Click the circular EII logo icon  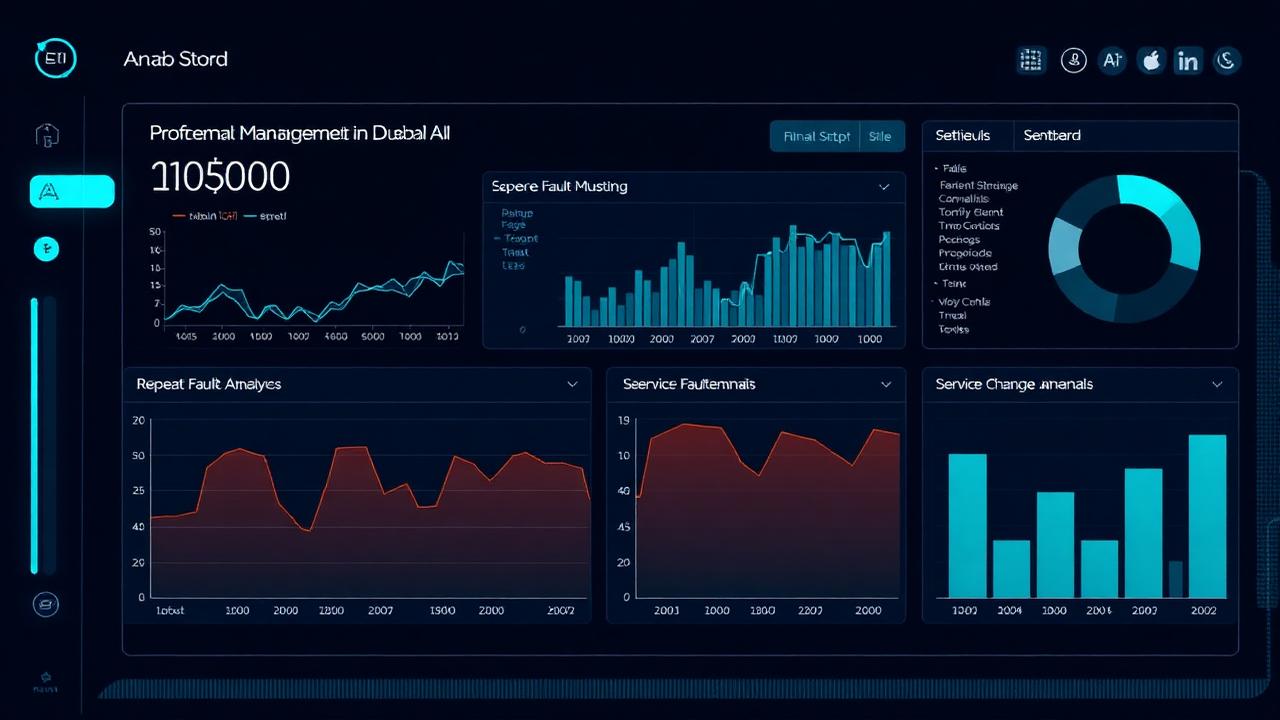[x=55, y=58]
